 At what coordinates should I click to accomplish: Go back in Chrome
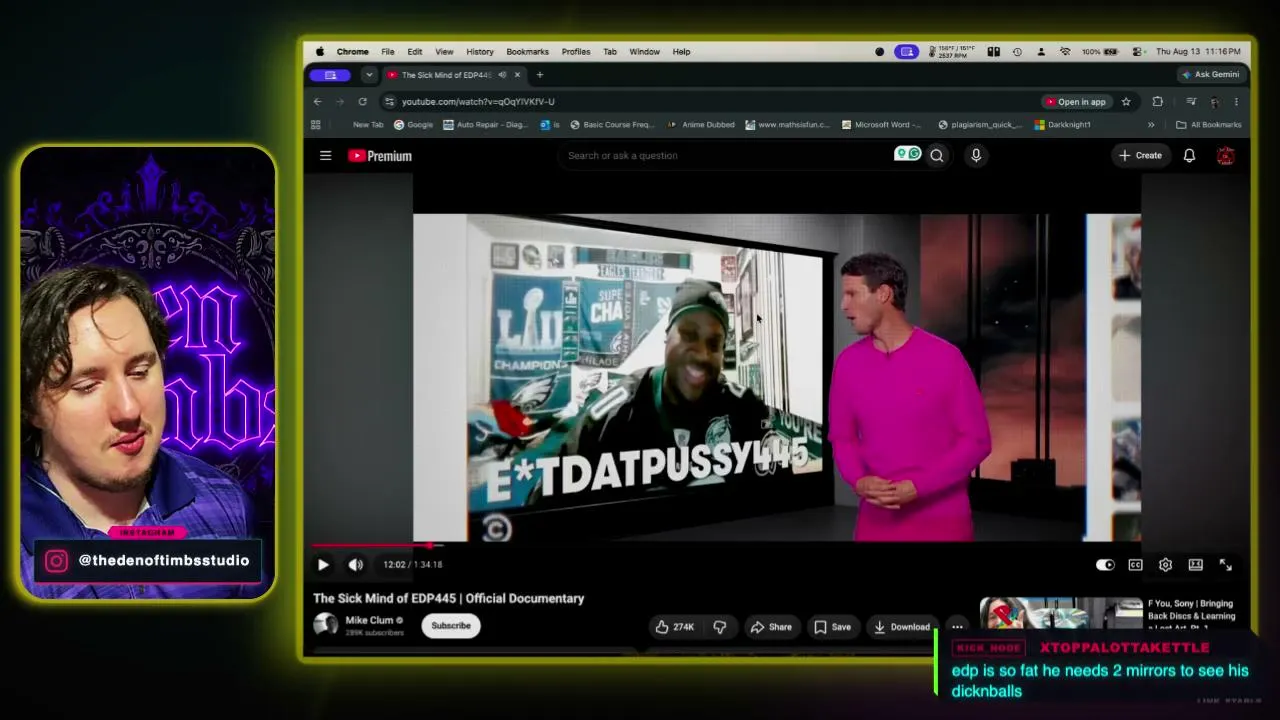[317, 101]
